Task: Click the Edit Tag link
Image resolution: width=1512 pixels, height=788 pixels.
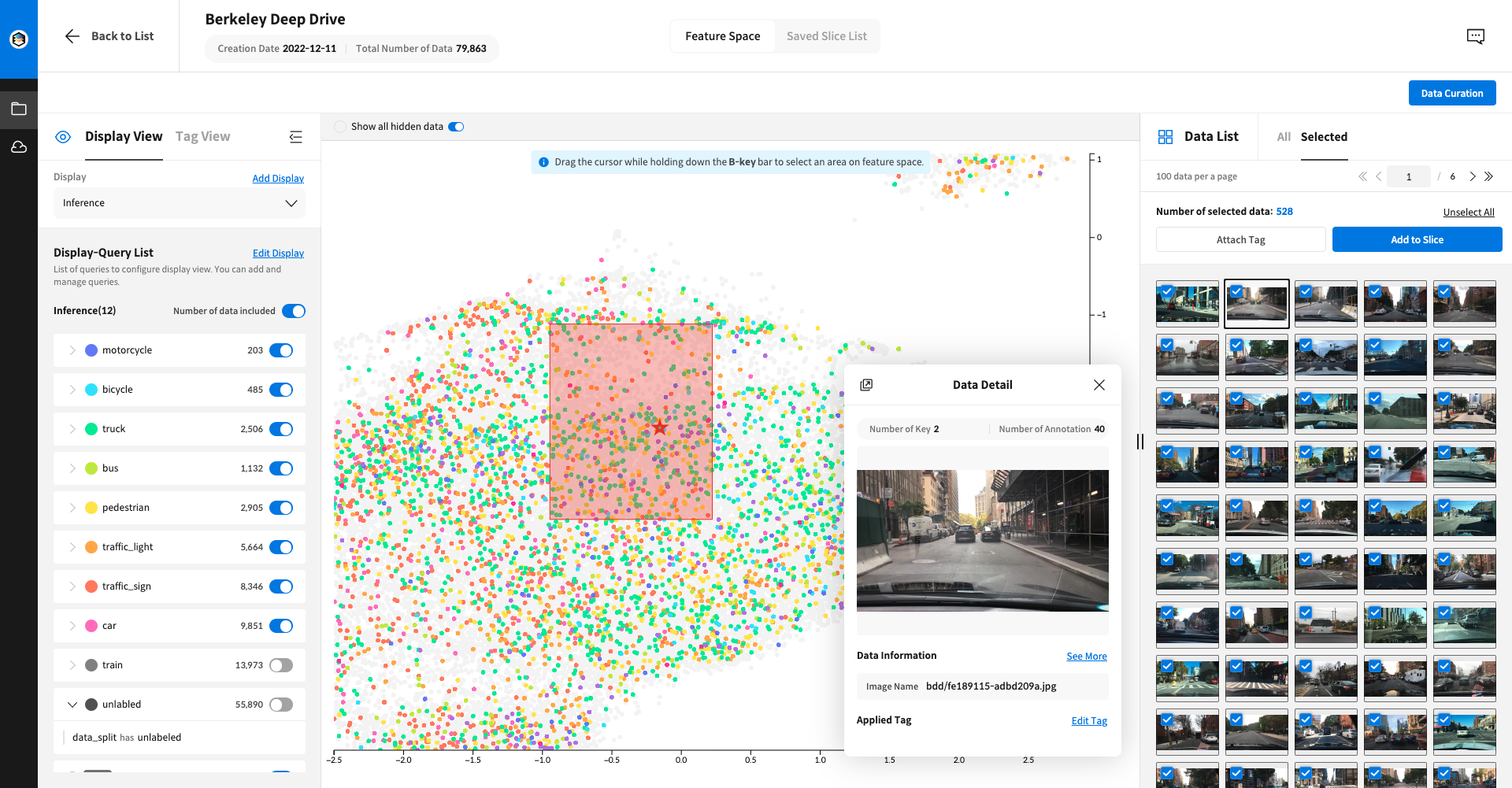Action: (x=1089, y=721)
